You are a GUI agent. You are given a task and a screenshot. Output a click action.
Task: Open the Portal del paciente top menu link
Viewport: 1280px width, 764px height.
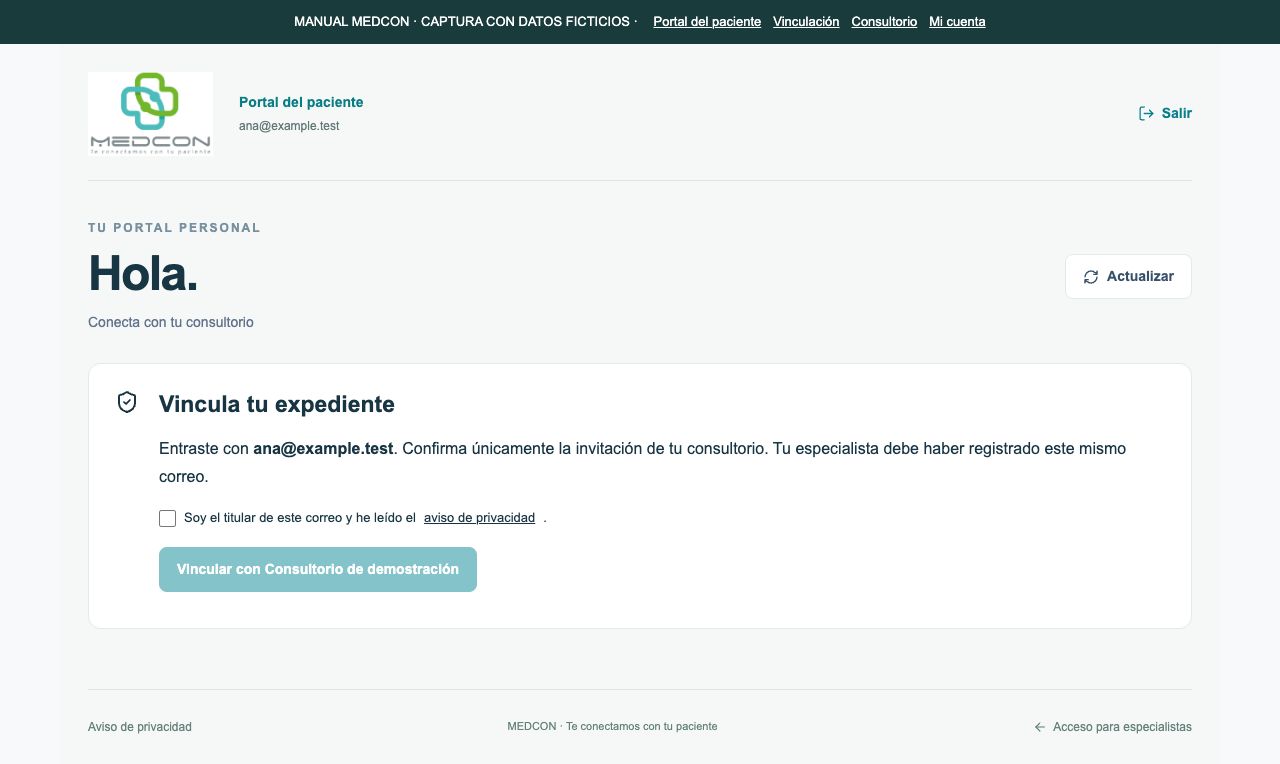707,22
